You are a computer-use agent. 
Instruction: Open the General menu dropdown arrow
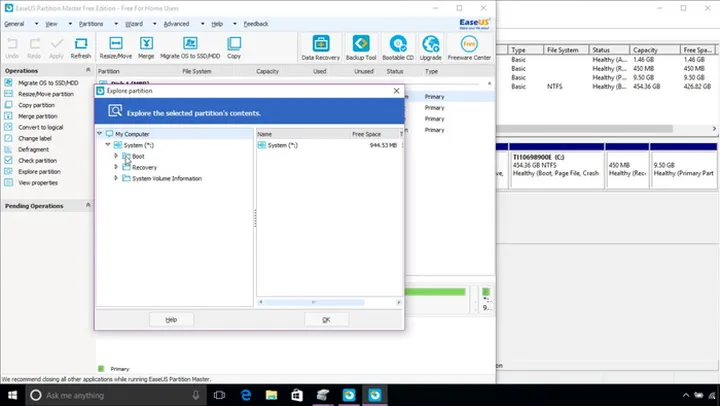click(36, 24)
